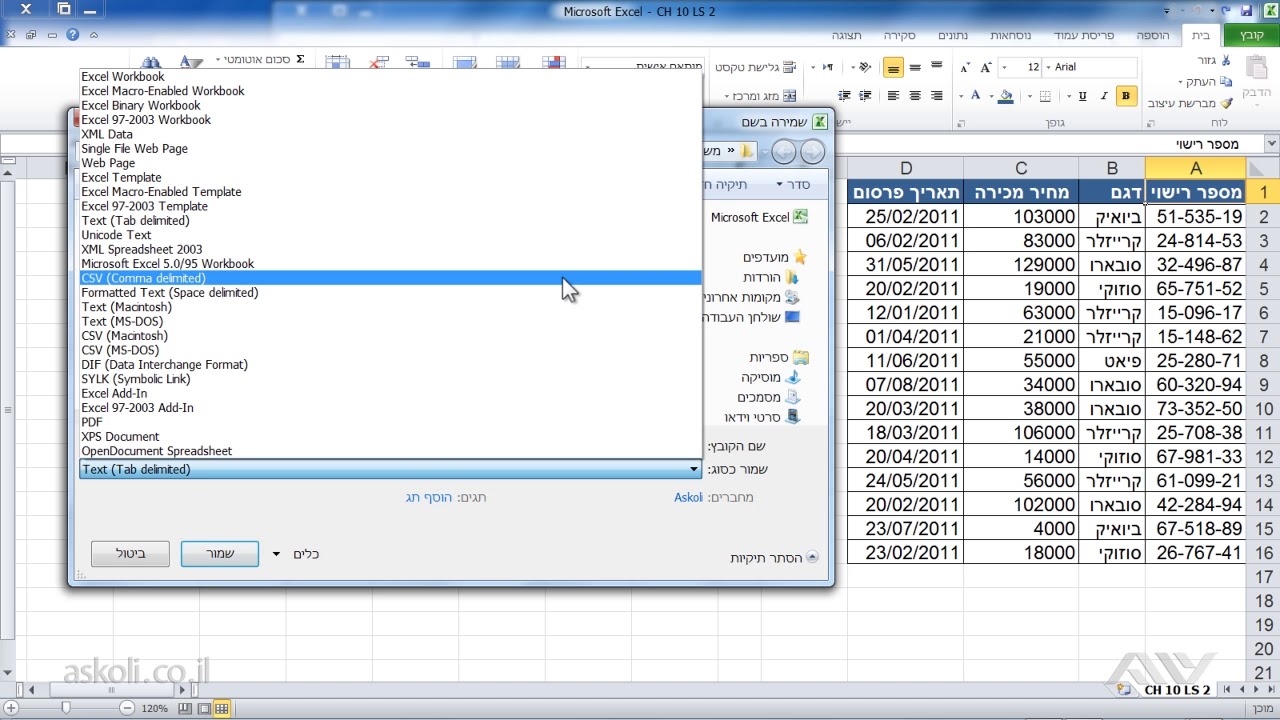Choose XML Spreadsheet 2003 format
Screen dimensions: 1280x720
390,249
